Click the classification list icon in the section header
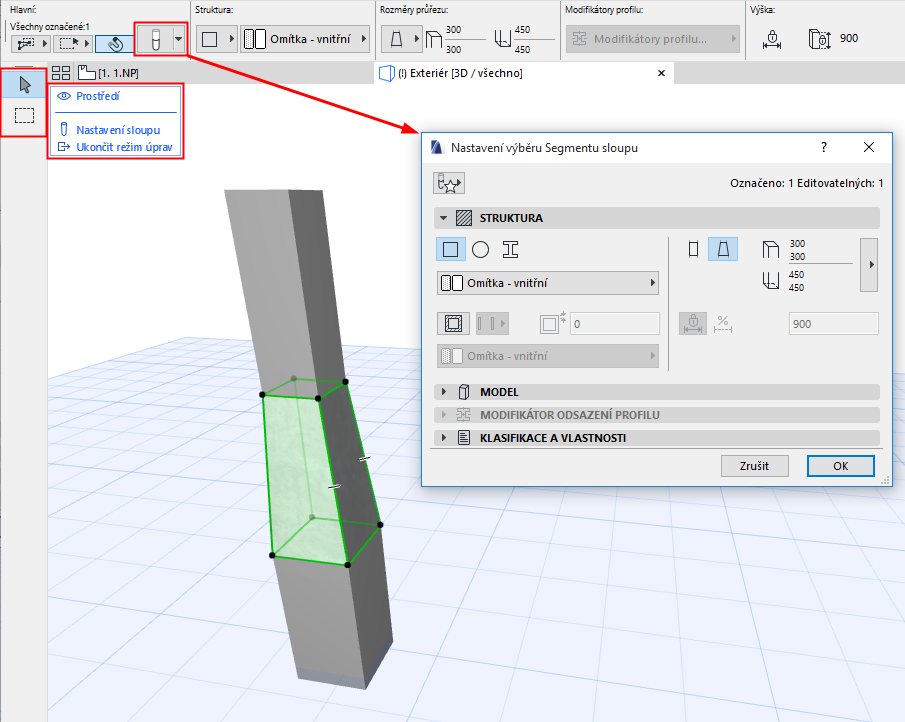 (x=463, y=438)
